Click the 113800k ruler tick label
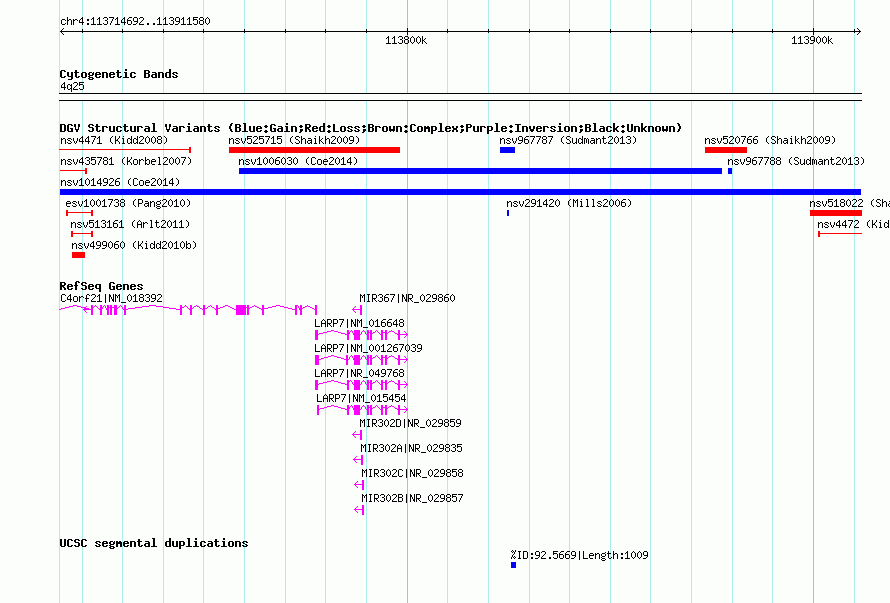The width and height of the screenshot is (890, 603). tap(406, 40)
